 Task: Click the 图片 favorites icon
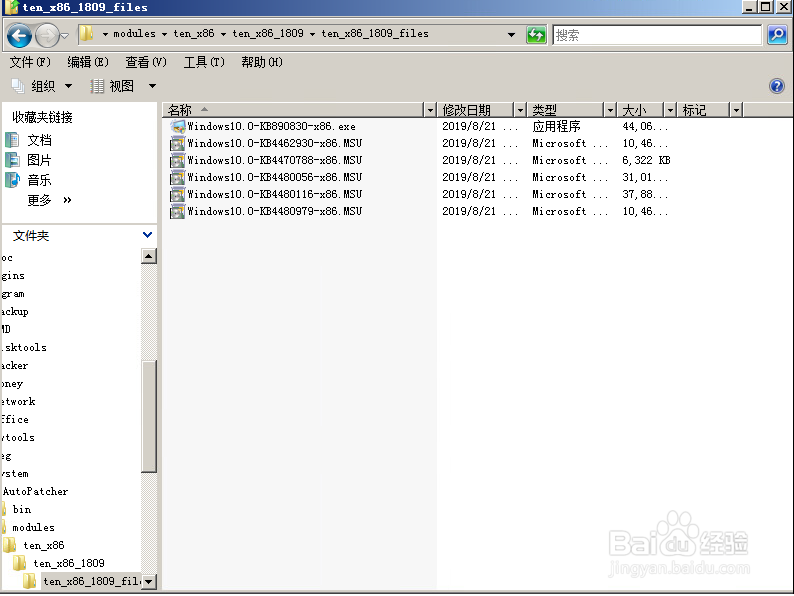[x=12, y=160]
